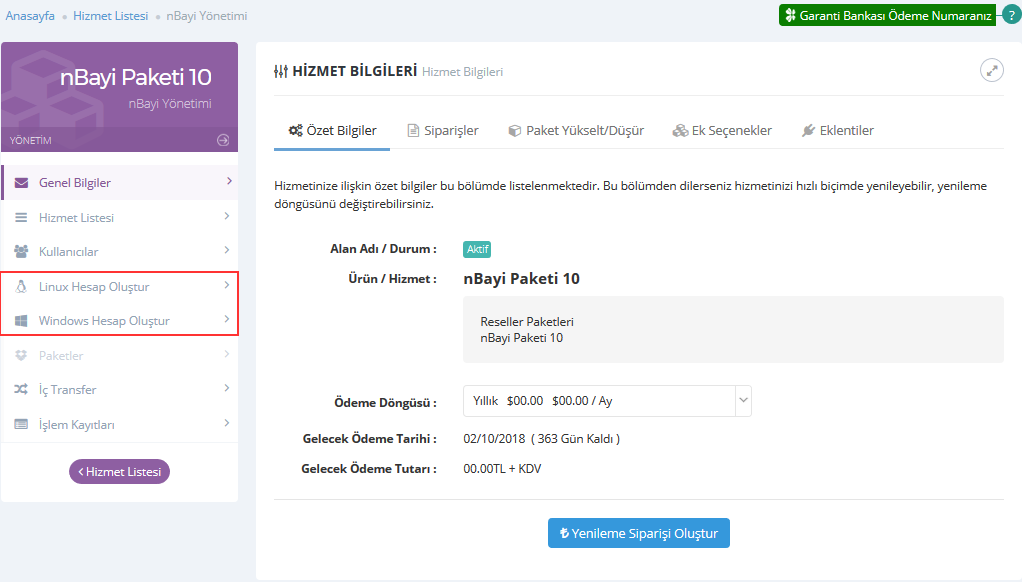Expand the Paketler chevron arrow
1022x582 pixels.
pos(228,355)
